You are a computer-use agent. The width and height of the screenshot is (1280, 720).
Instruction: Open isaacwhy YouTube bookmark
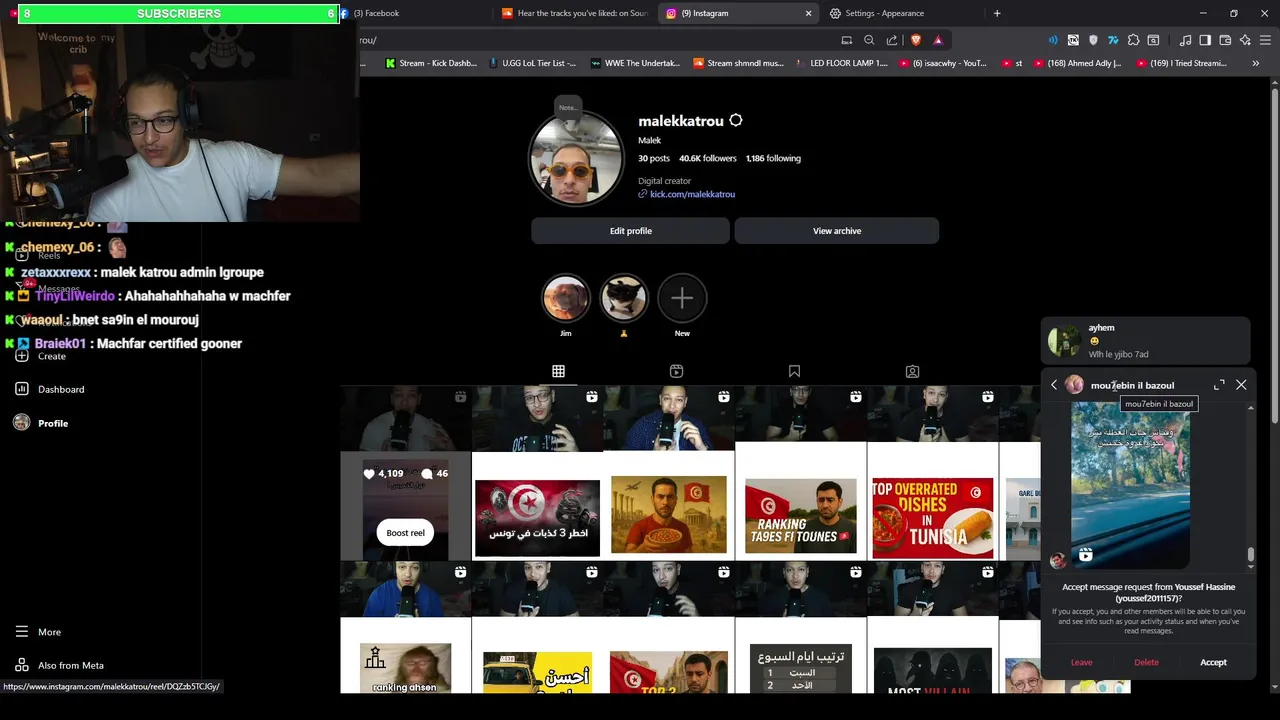(943, 63)
